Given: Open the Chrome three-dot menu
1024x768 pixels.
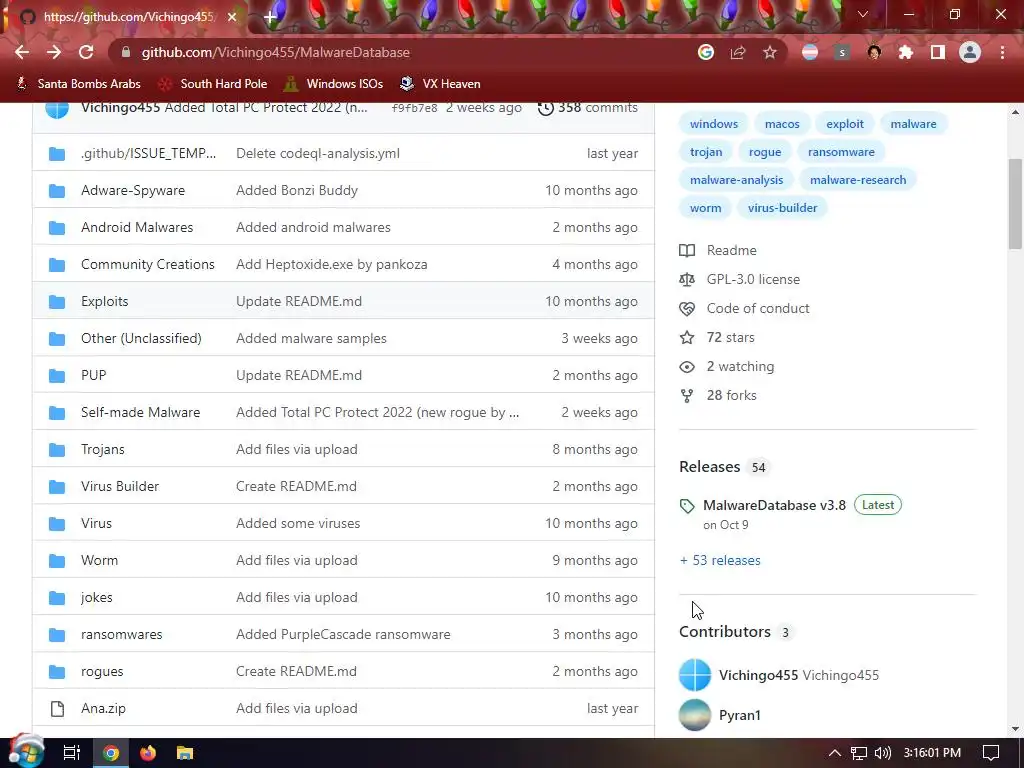Looking at the screenshot, I should click(1002, 52).
